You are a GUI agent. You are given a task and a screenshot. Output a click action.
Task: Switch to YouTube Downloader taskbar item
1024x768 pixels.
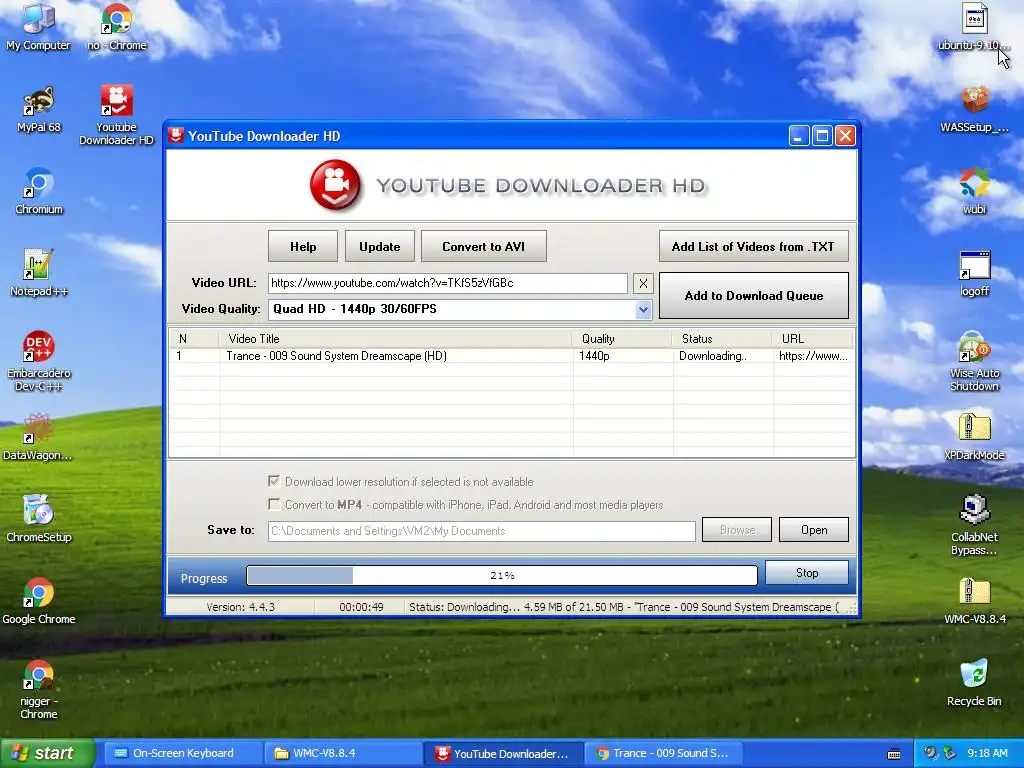[x=504, y=754]
